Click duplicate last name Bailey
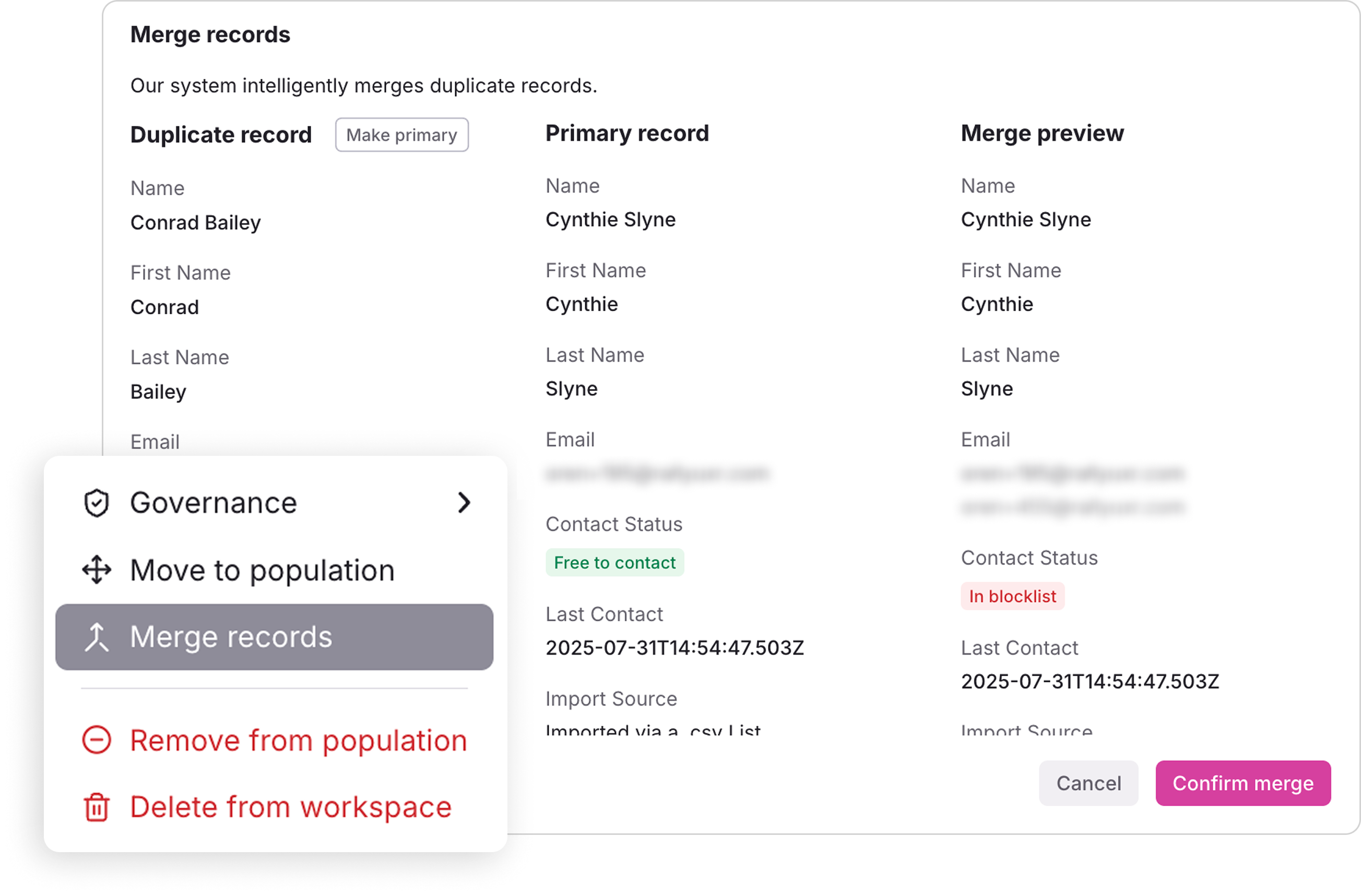Screen dimensions: 1361x896 pyautogui.click(x=158, y=392)
